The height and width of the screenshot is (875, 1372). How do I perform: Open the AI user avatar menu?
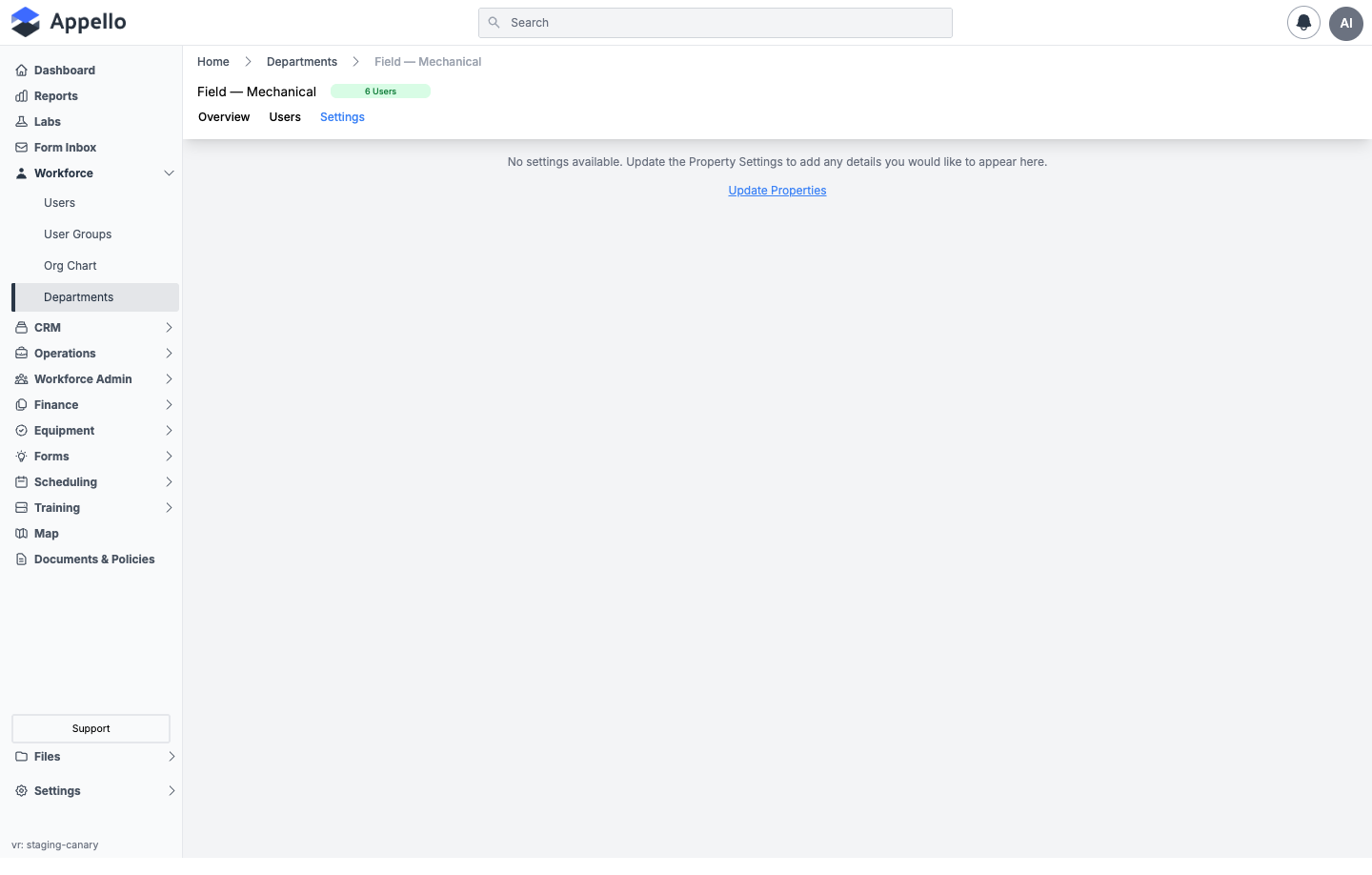(1346, 23)
